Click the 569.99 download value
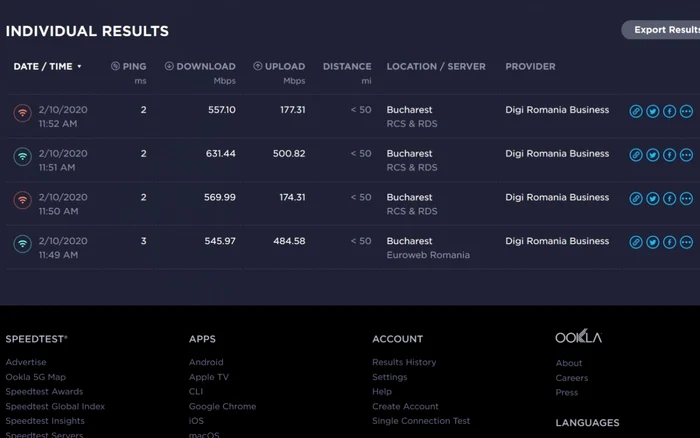The width and height of the screenshot is (700, 438). (x=220, y=197)
